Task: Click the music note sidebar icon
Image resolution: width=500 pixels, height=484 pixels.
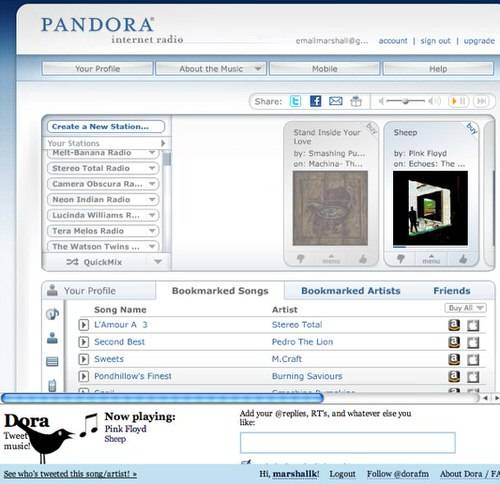Action: click(x=52, y=314)
